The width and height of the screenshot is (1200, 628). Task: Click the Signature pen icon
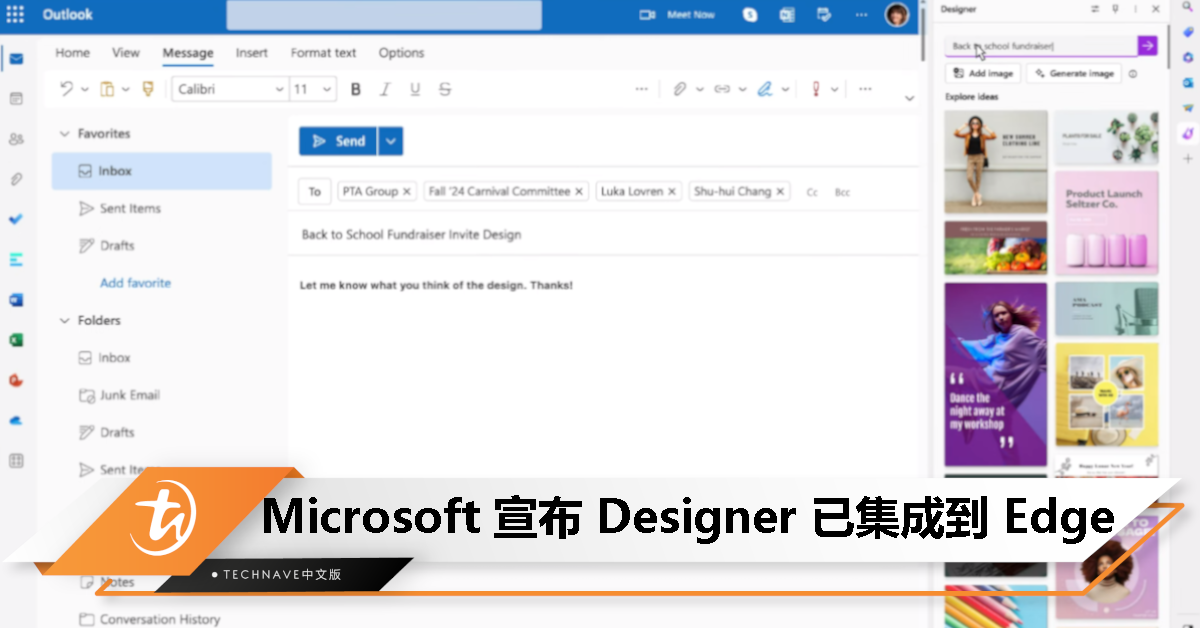(765, 89)
